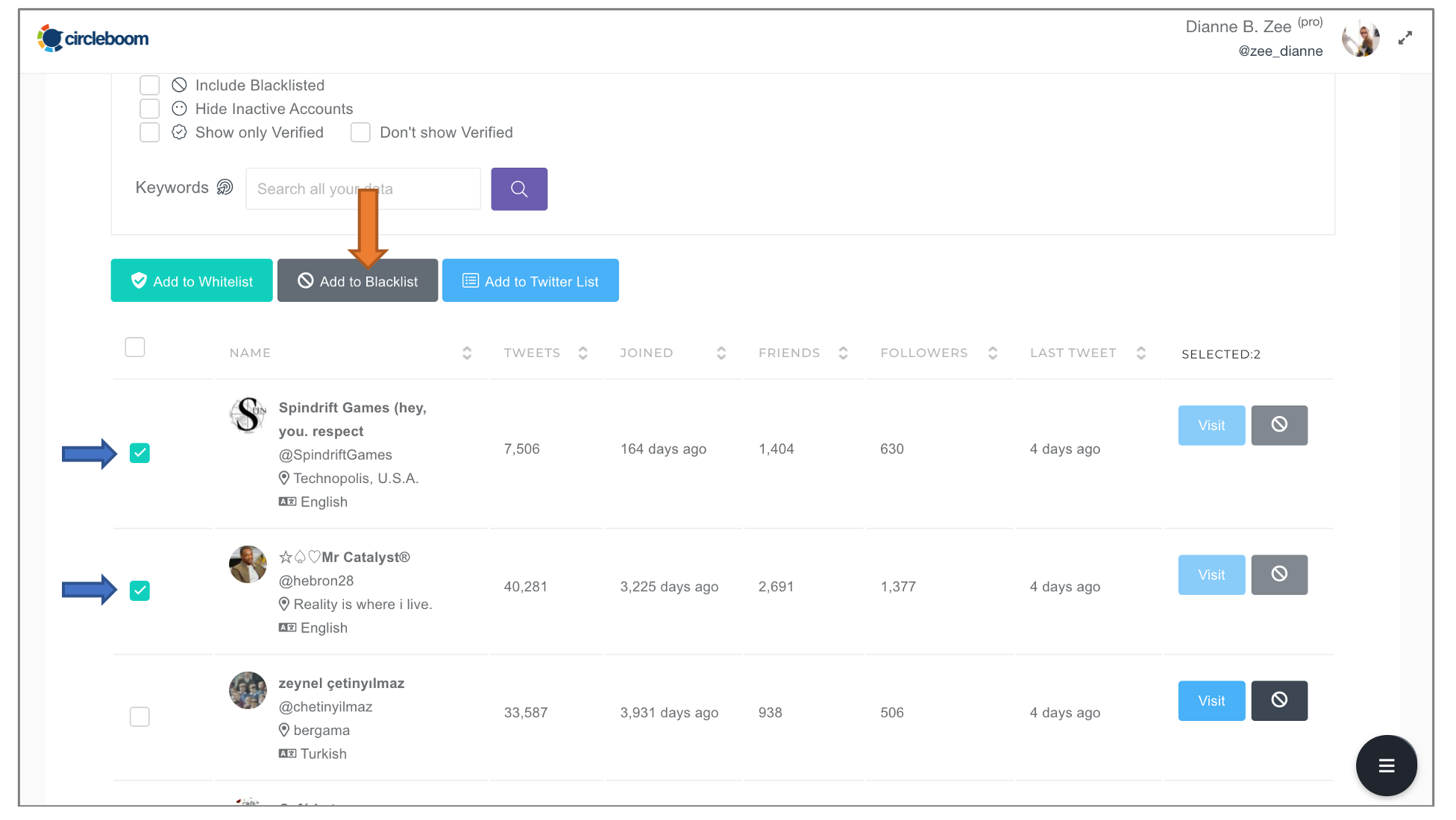Click the TWEETS column header label
The image size is (1456, 820).
(x=532, y=353)
